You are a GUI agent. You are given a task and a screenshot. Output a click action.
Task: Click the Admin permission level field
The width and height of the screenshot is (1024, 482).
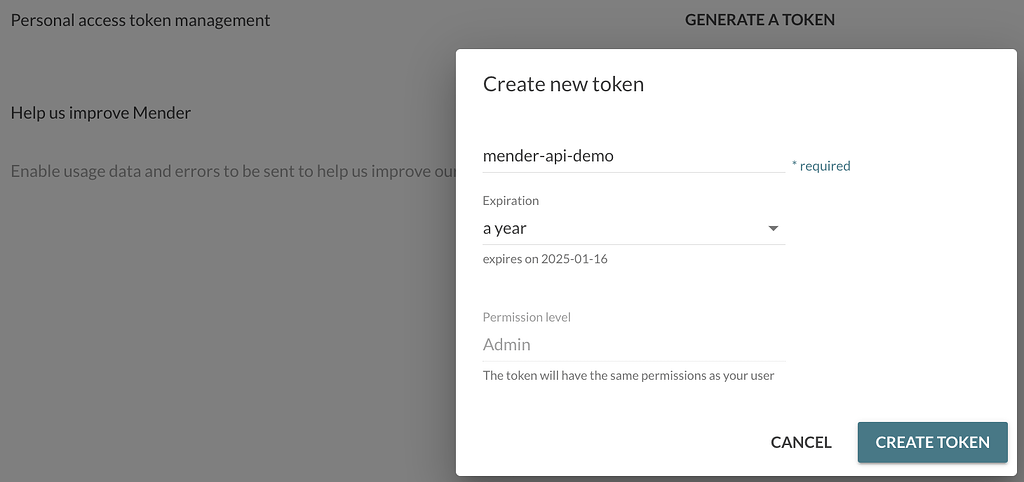[632, 345]
